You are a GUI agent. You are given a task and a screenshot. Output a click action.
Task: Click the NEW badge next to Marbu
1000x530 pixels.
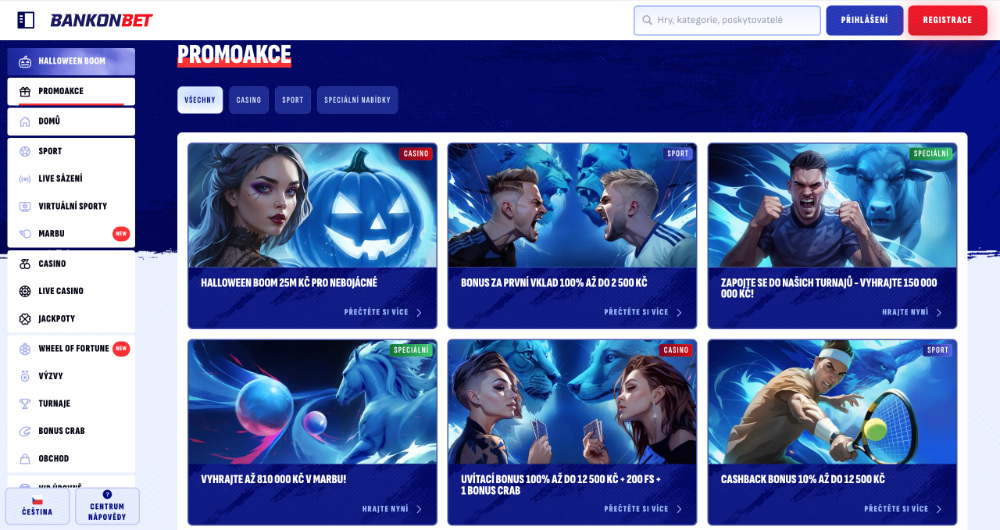(x=121, y=233)
